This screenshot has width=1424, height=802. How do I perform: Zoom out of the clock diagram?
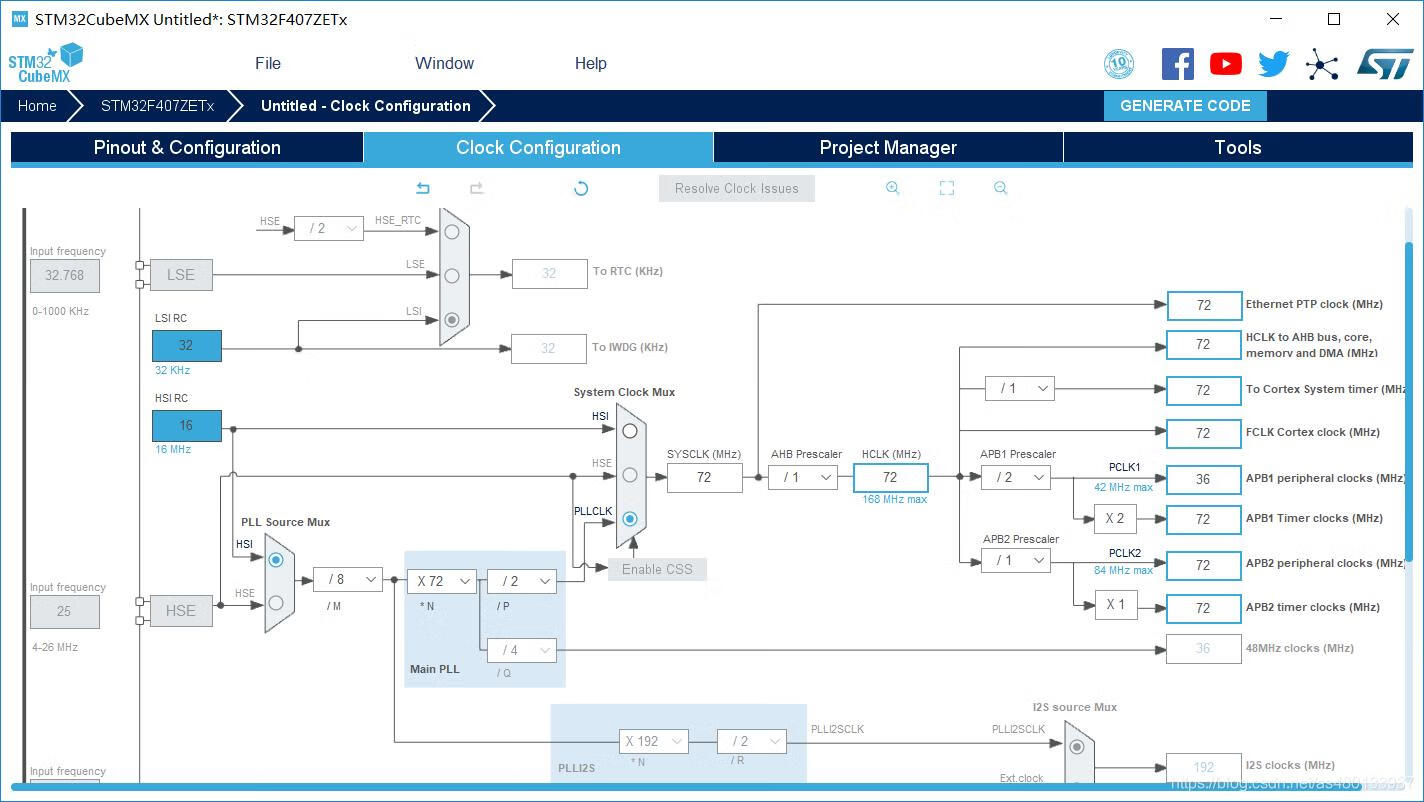click(x=1000, y=188)
